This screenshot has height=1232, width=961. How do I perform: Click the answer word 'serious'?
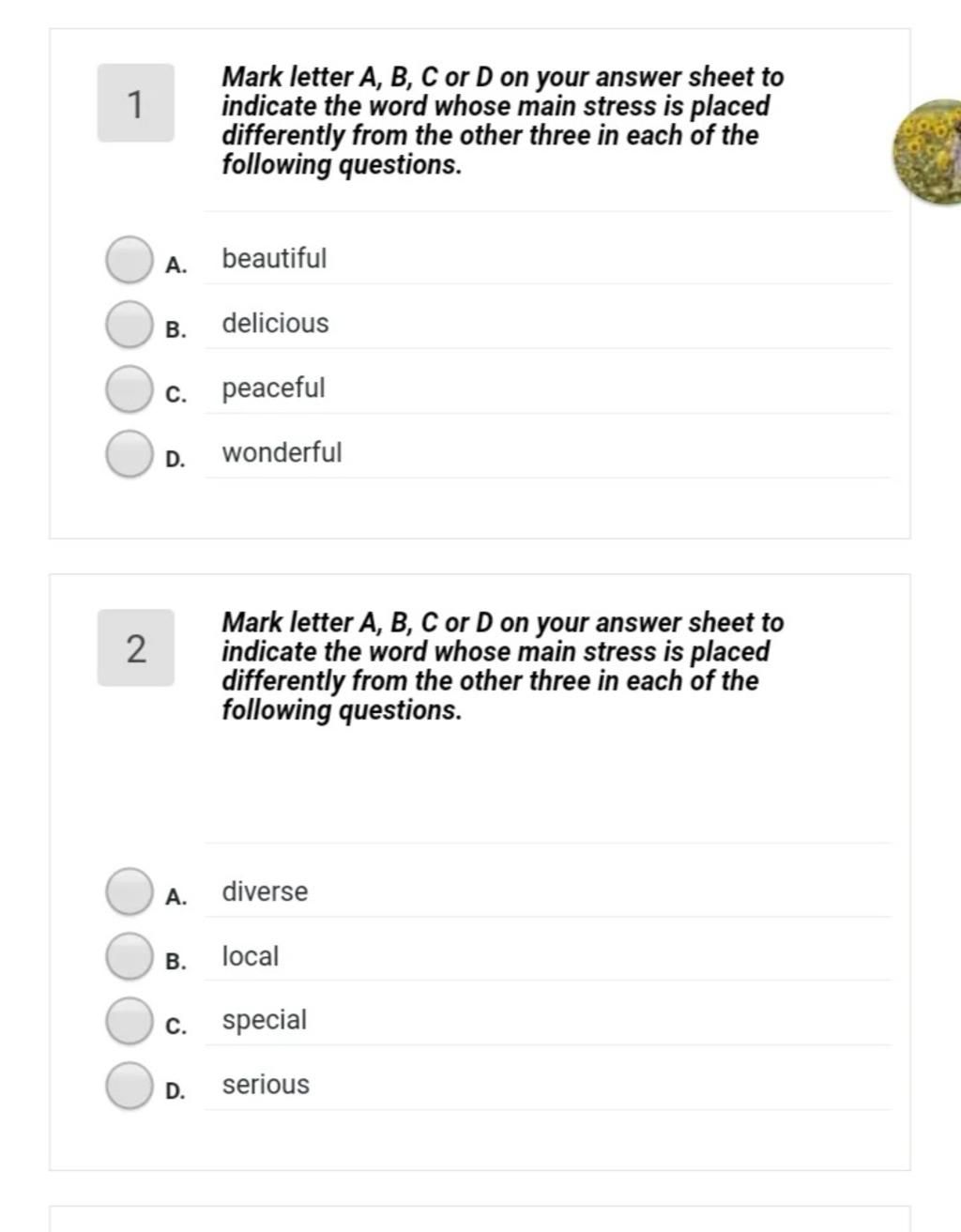(x=266, y=1085)
